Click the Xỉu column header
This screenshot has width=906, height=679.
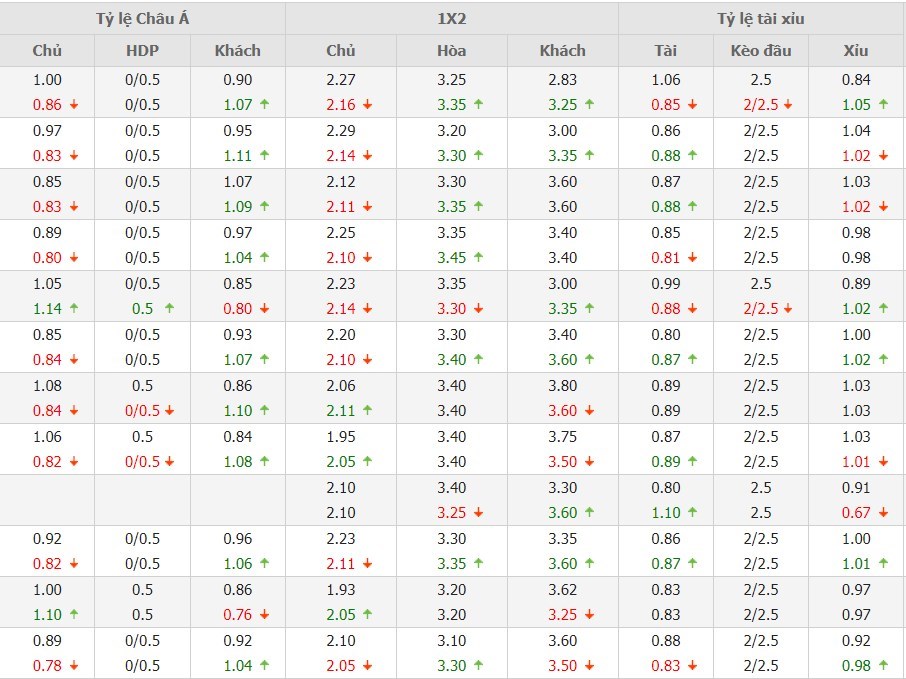point(856,51)
